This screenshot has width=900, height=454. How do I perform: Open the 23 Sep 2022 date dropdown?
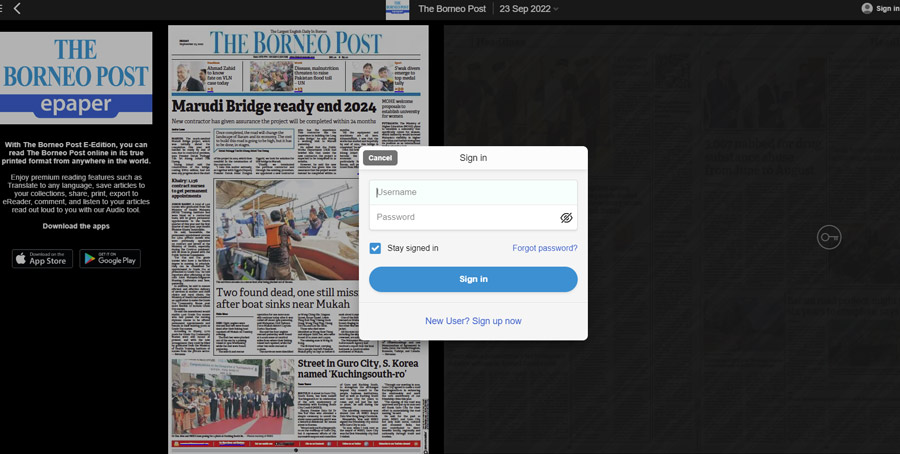pos(529,9)
